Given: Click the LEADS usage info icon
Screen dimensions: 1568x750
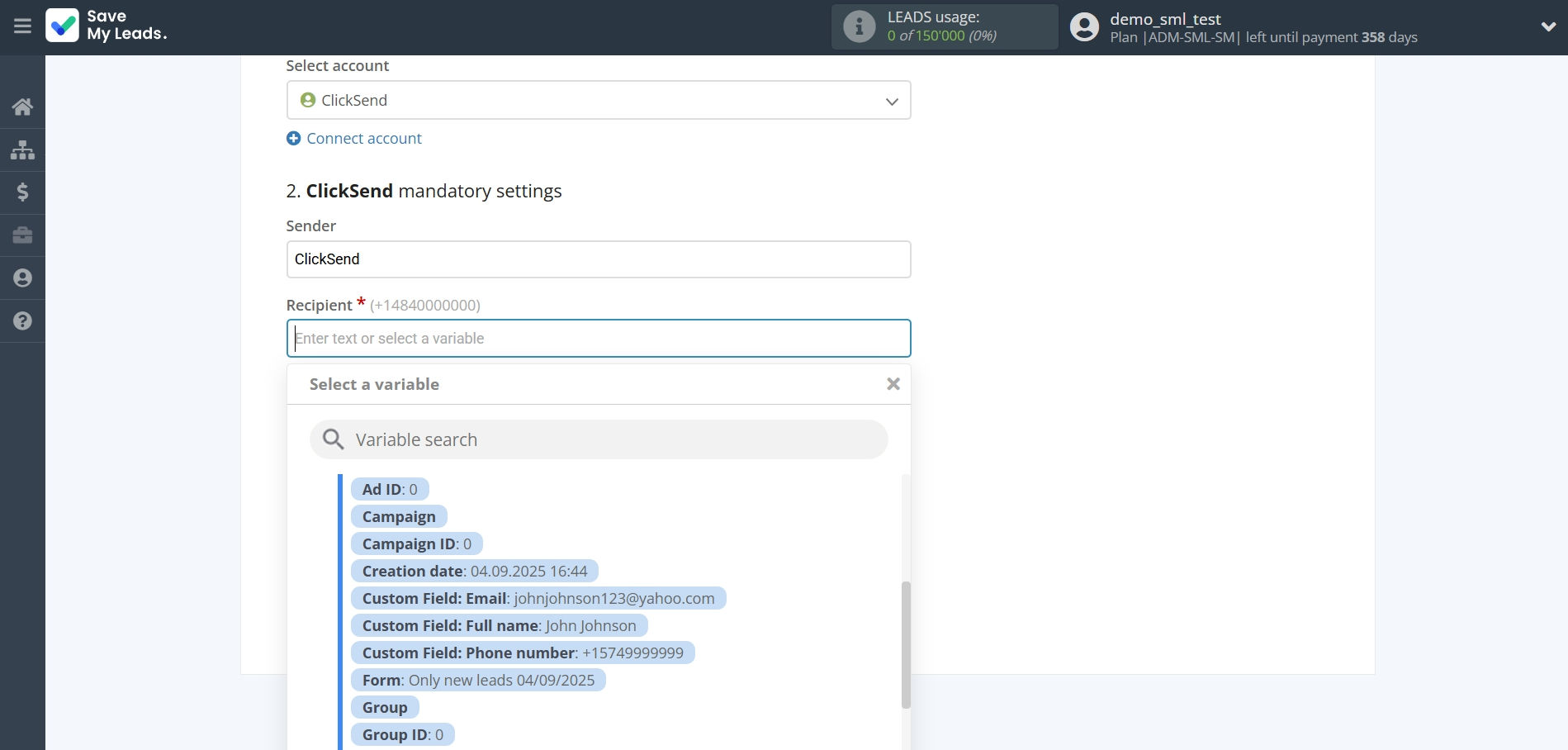Looking at the screenshot, I should point(859,26).
